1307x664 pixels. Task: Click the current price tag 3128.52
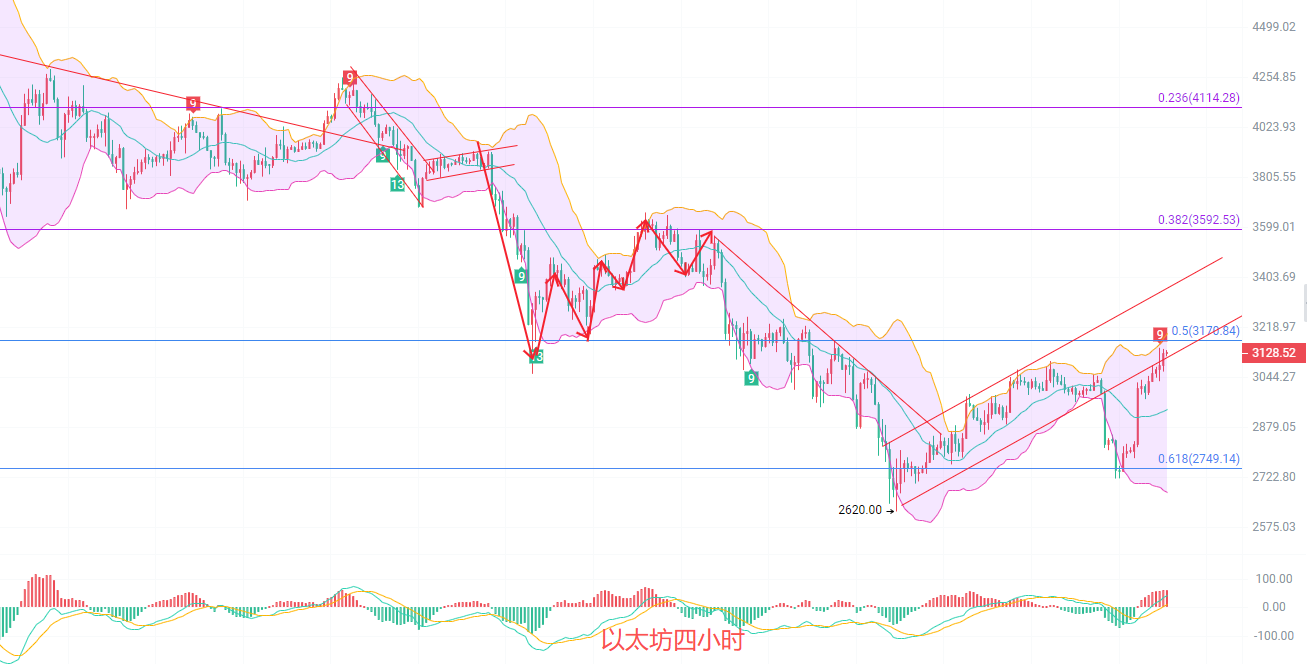1273,353
